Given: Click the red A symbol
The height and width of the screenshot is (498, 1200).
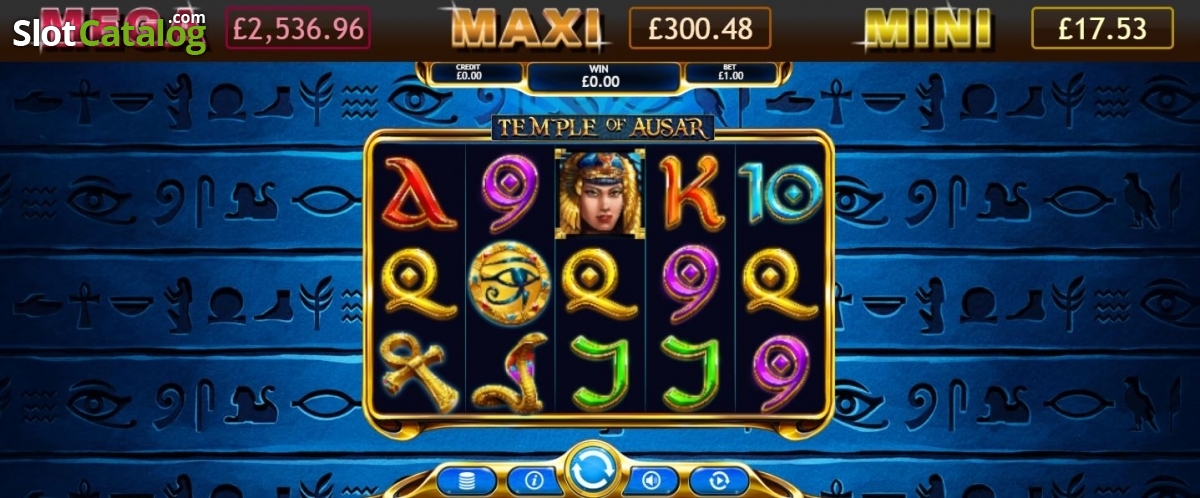Looking at the screenshot, I should [x=417, y=193].
